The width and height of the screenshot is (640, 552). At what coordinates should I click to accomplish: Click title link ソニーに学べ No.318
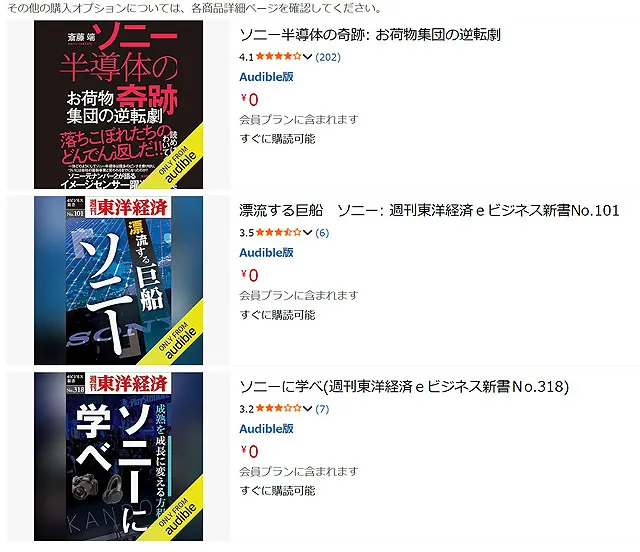tap(404, 387)
